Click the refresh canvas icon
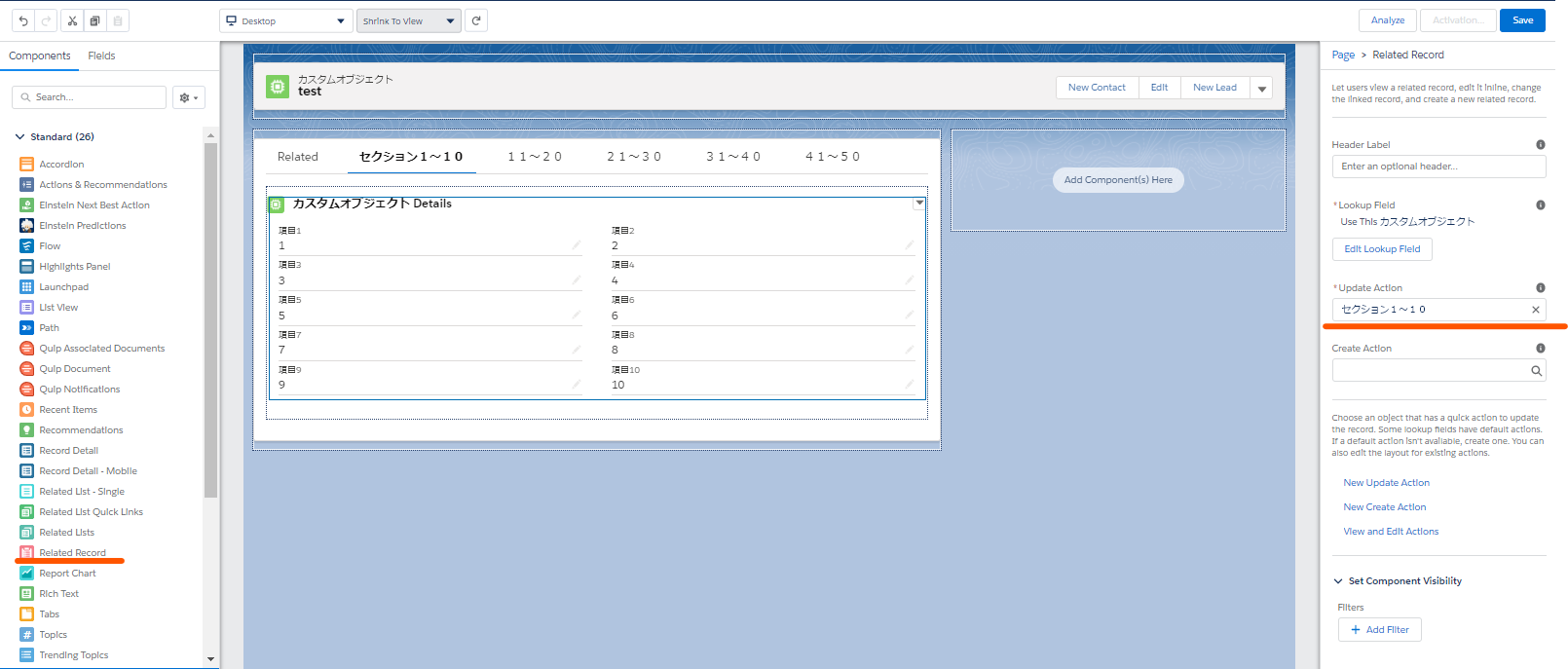Image resolution: width=1568 pixels, height=669 pixels. click(x=475, y=20)
